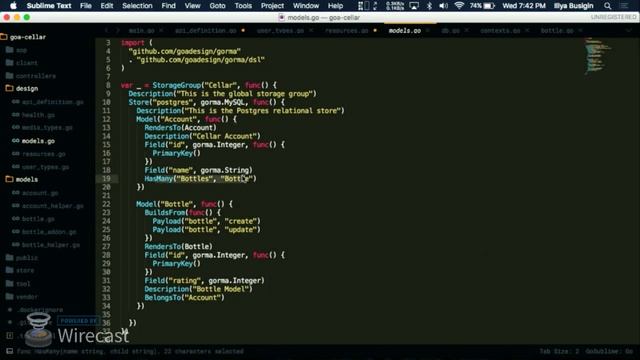The height and width of the screenshot is (360, 640).
Task: Collapse the design folder
Action: [x=10, y=88]
